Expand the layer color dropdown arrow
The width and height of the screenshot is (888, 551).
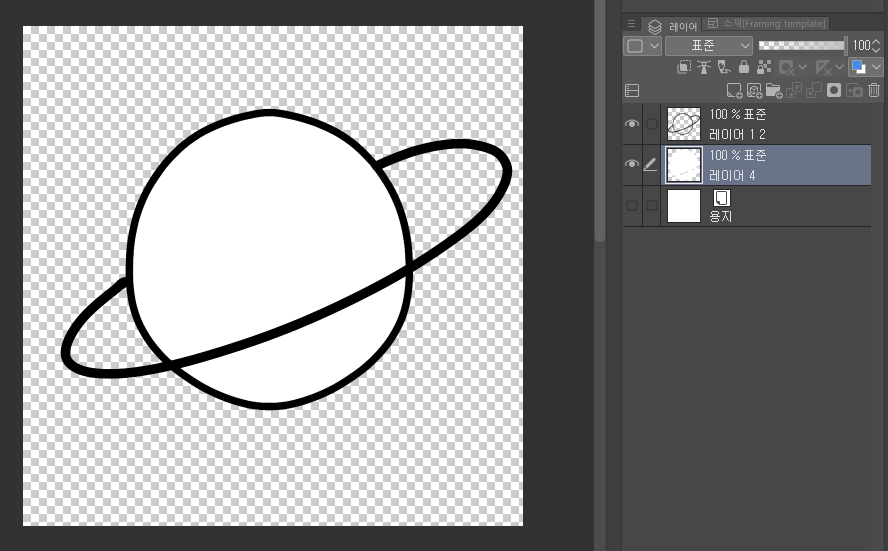pos(876,67)
